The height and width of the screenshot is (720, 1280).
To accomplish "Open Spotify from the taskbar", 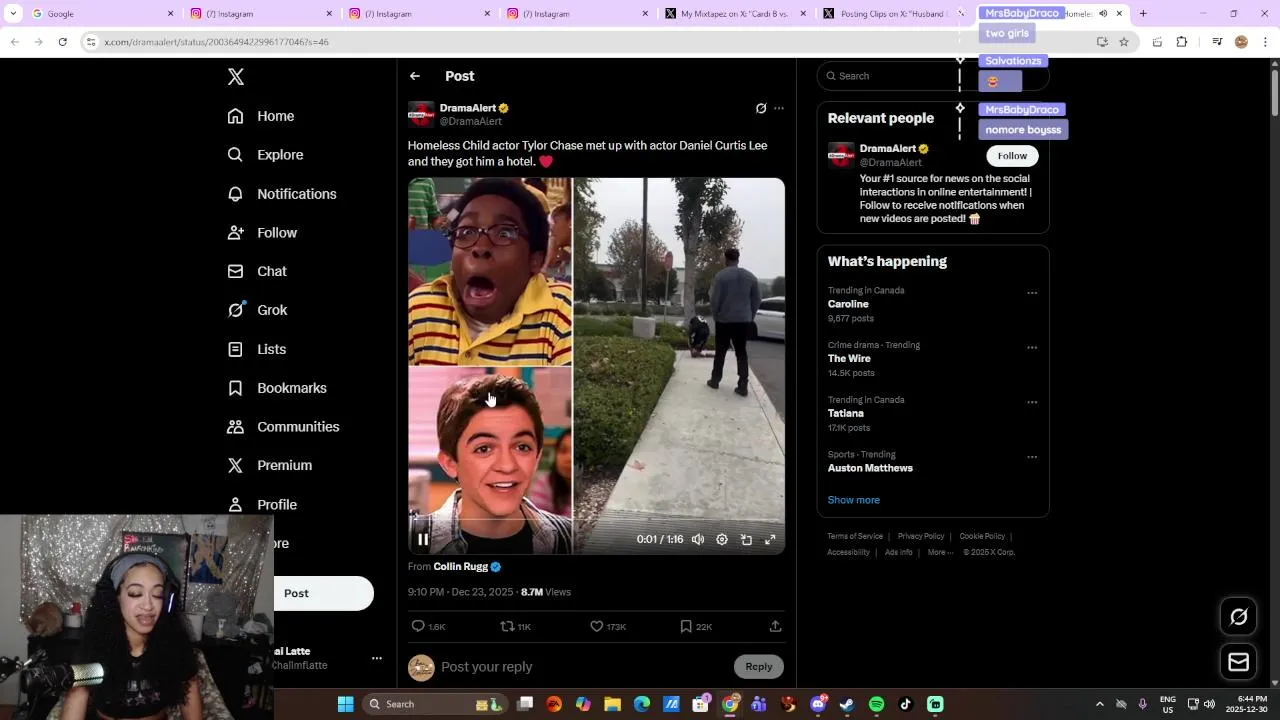I will (877, 704).
